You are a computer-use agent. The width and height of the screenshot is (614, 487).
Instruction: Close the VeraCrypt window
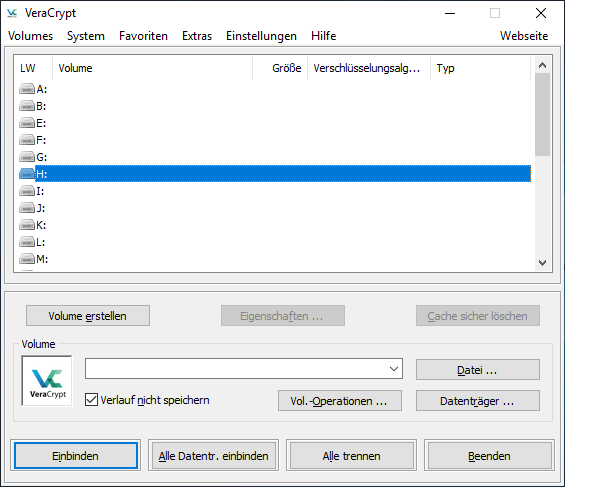point(541,13)
